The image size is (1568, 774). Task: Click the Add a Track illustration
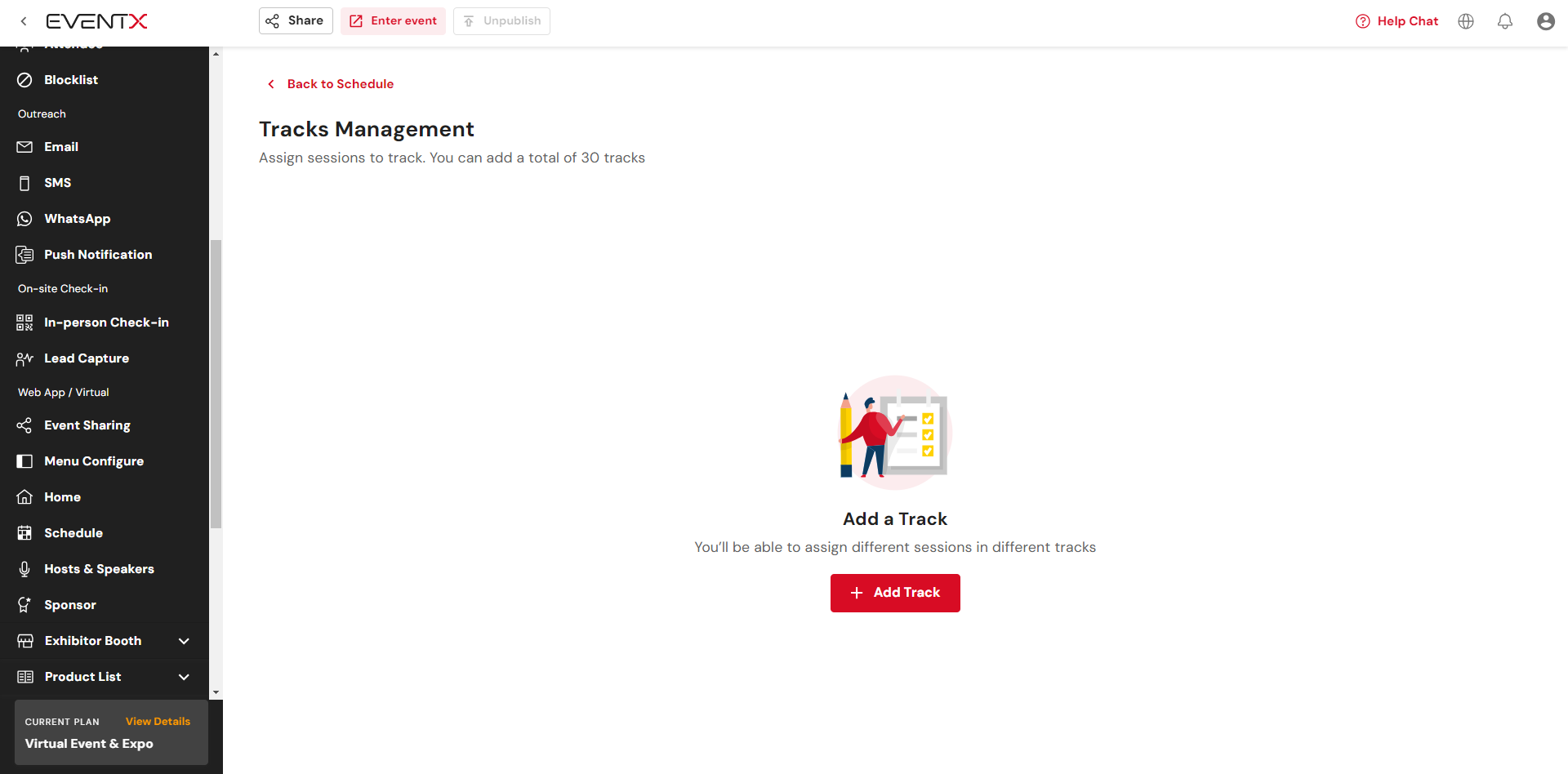895,433
